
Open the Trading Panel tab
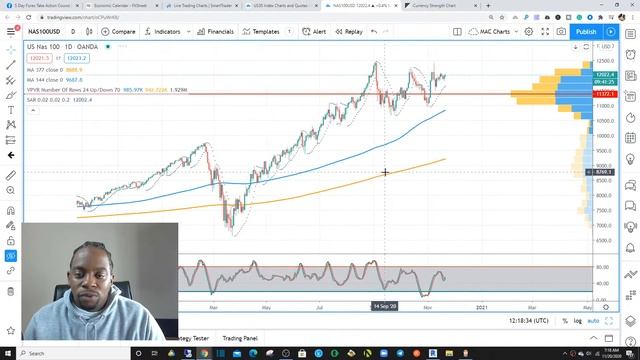click(x=240, y=338)
